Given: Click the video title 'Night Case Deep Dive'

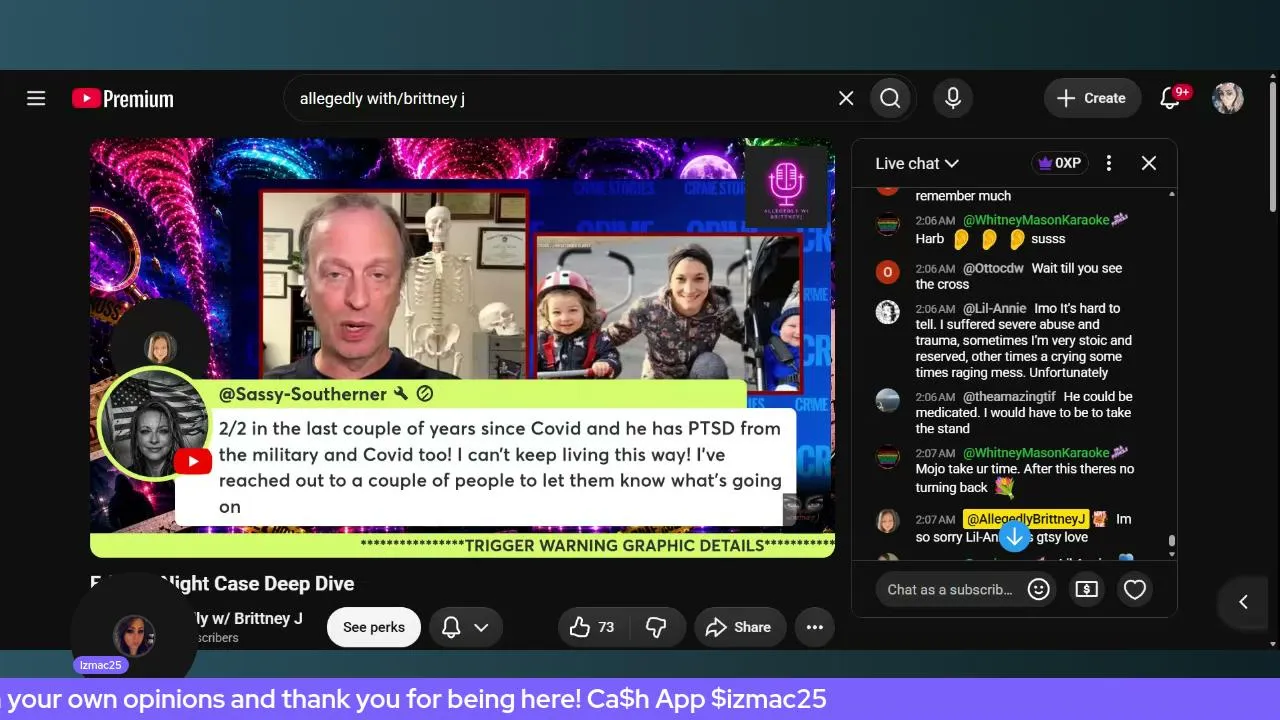Looking at the screenshot, I should coord(222,583).
